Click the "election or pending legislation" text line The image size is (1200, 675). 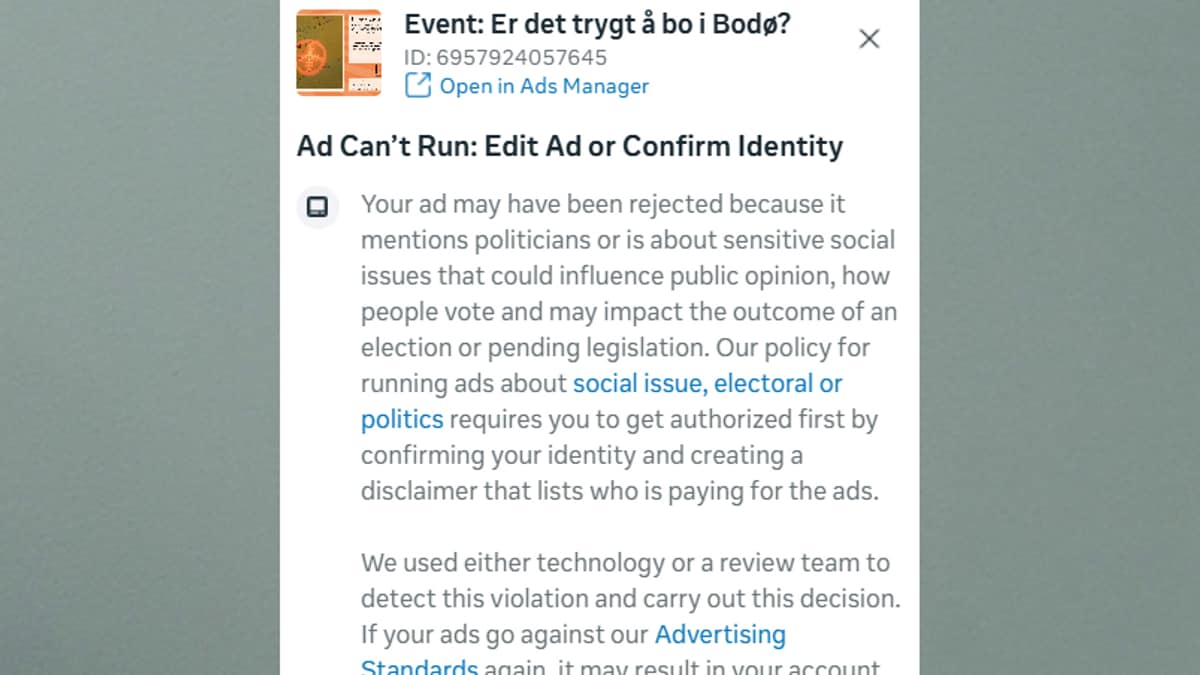click(615, 348)
